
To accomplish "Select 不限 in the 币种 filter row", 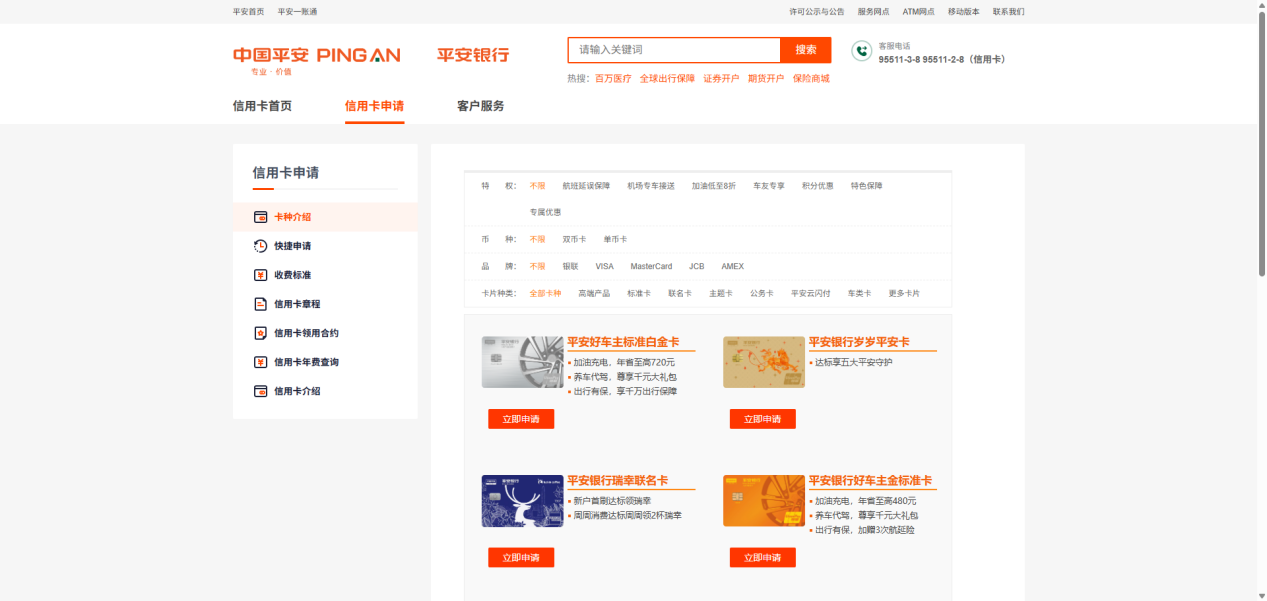I will tap(538, 239).
